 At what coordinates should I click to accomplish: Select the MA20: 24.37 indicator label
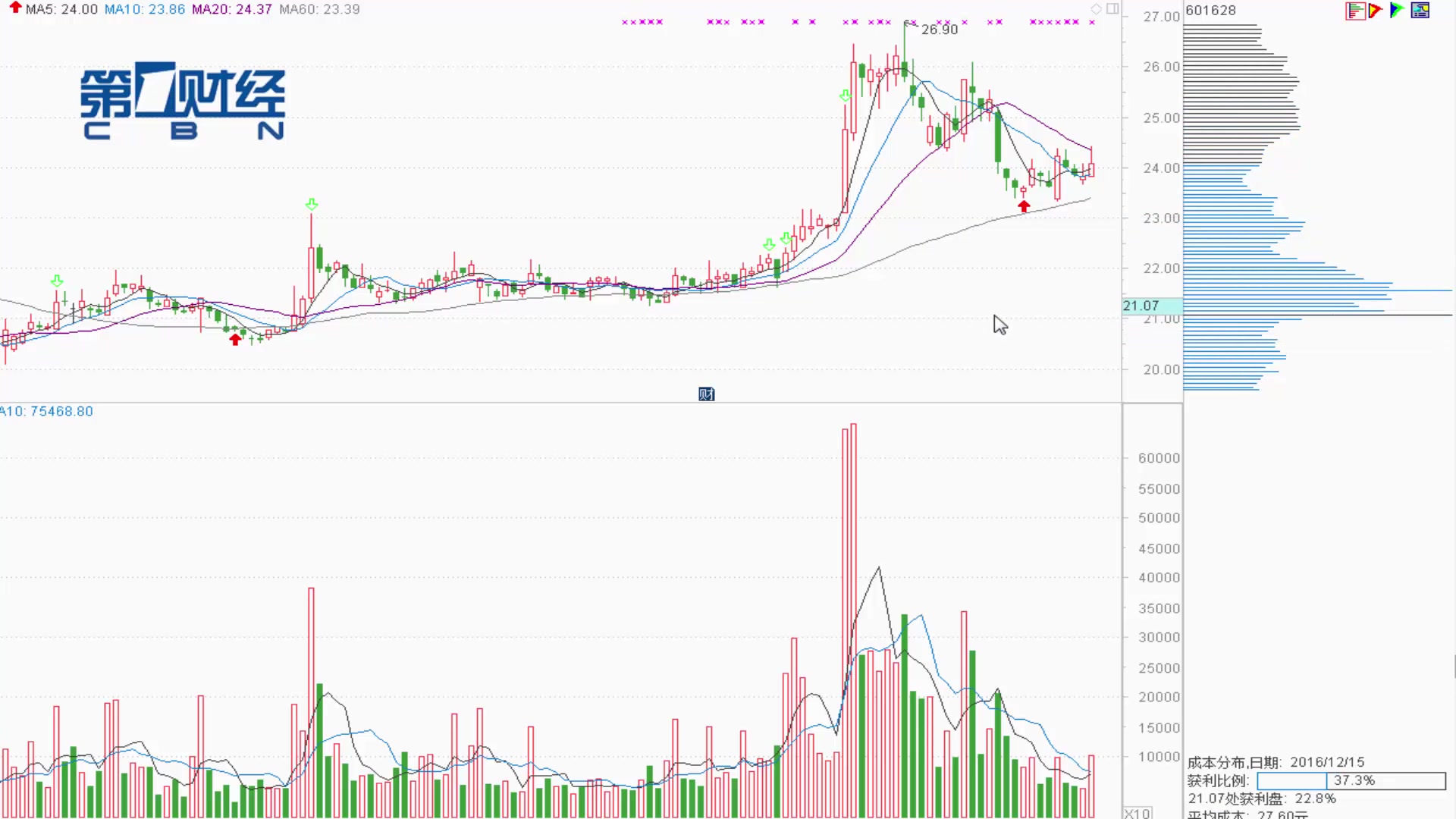232,9
